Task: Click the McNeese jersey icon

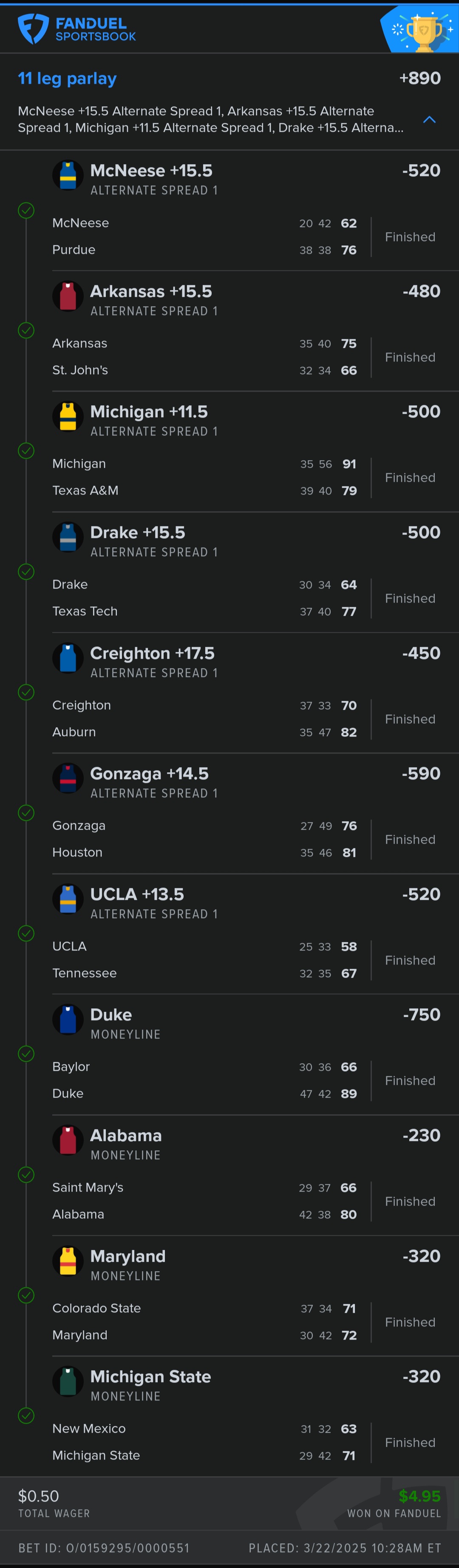Action: pos(68,175)
